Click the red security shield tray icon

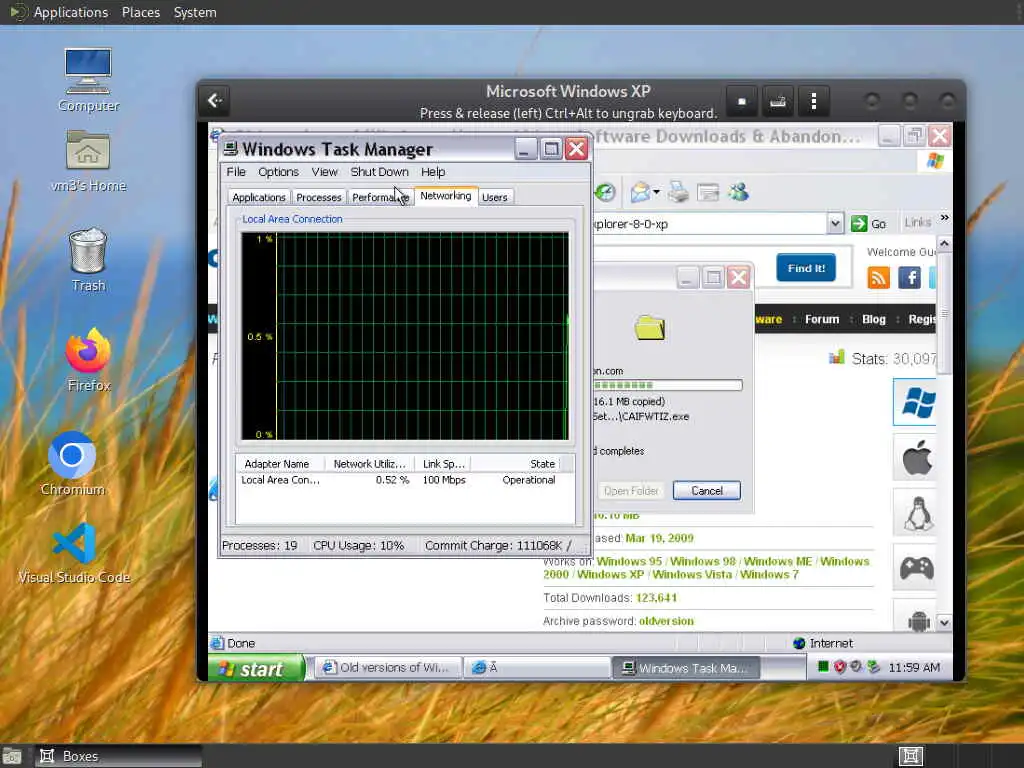[840, 667]
